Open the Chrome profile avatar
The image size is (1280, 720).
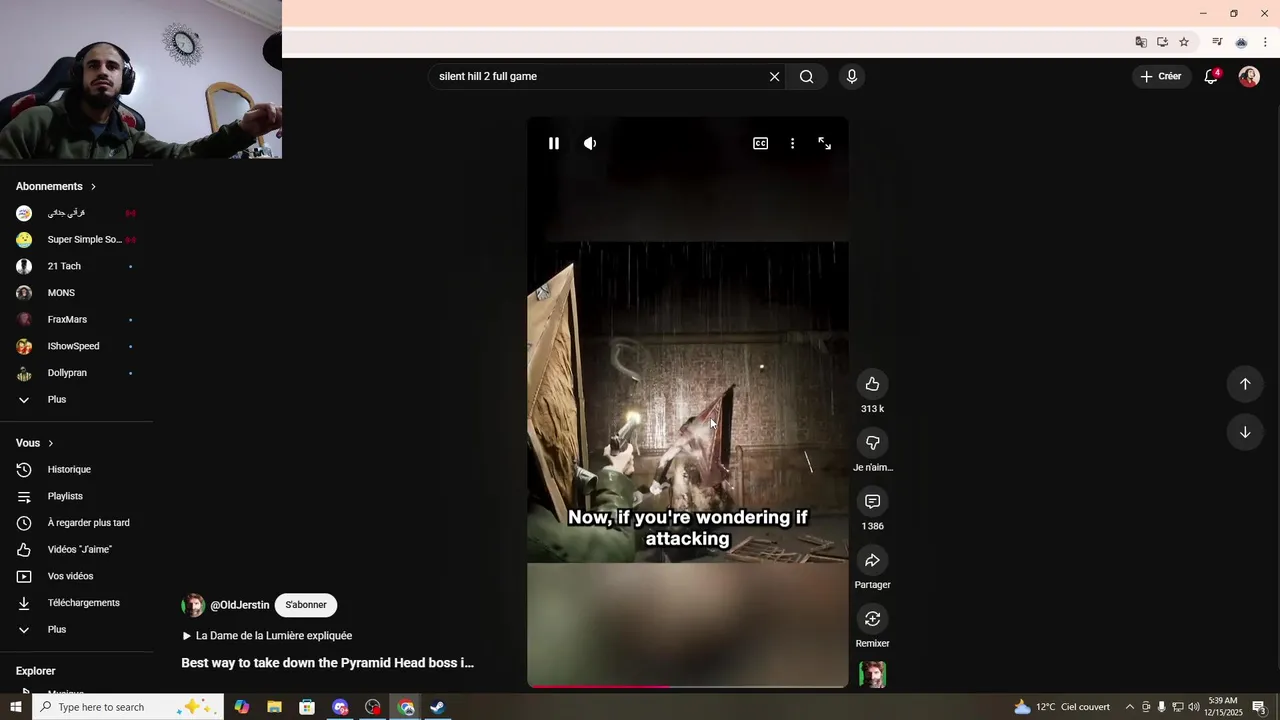[x=1241, y=42]
